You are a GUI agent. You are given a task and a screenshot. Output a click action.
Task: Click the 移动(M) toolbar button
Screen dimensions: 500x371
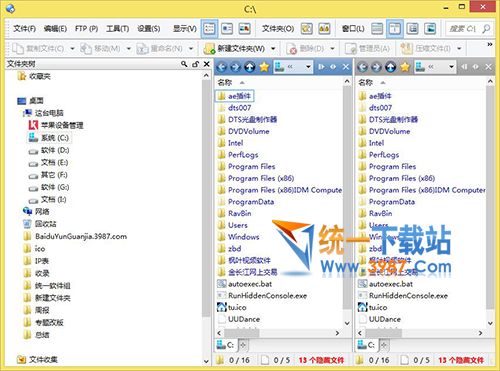pos(100,49)
